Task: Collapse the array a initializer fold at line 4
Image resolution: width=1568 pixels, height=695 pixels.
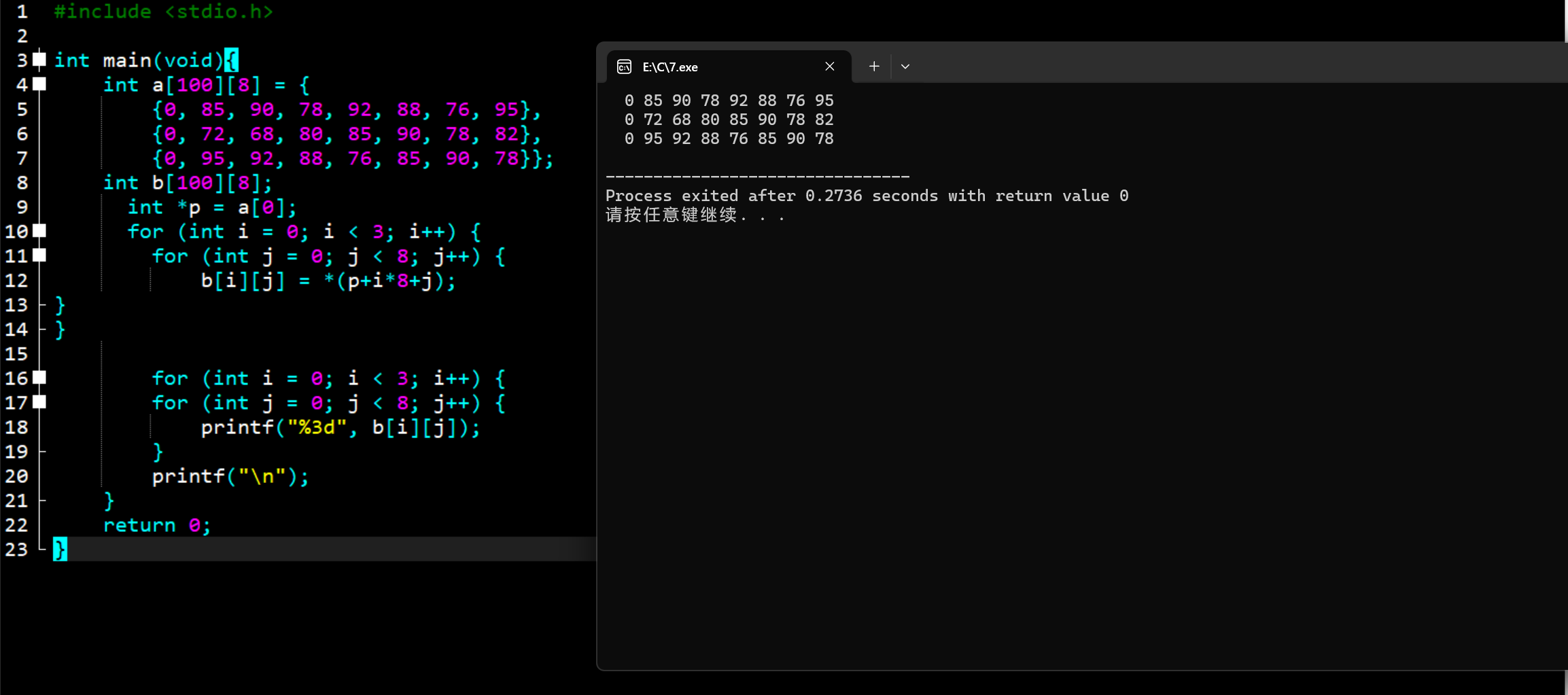Action: [40, 84]
